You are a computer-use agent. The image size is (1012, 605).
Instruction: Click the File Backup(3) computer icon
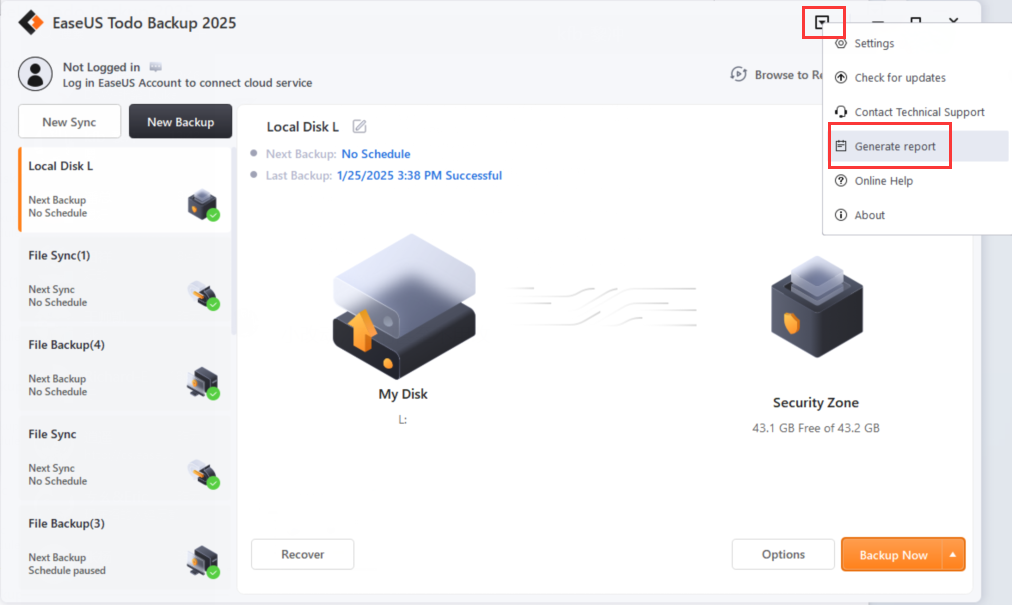tap(203, 562)
